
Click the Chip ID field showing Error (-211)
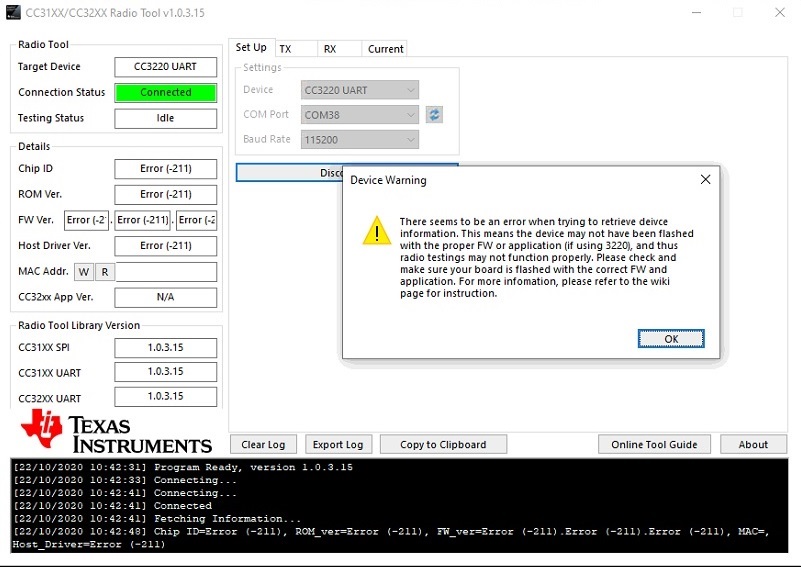point(166,169)
